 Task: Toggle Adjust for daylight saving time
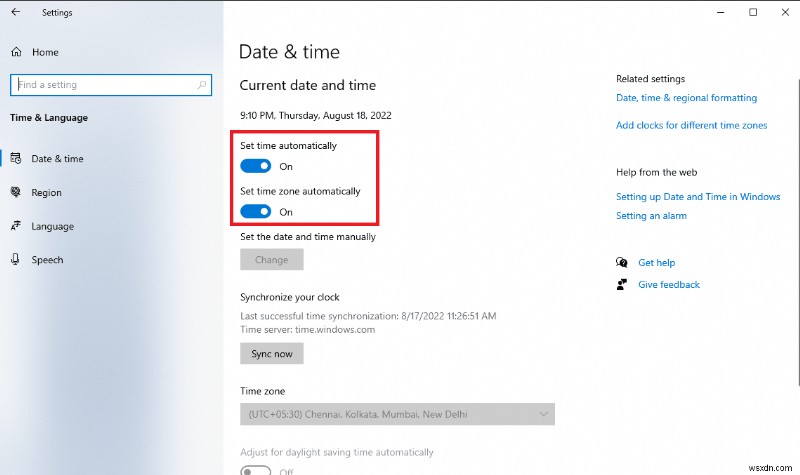click(256, 469)
